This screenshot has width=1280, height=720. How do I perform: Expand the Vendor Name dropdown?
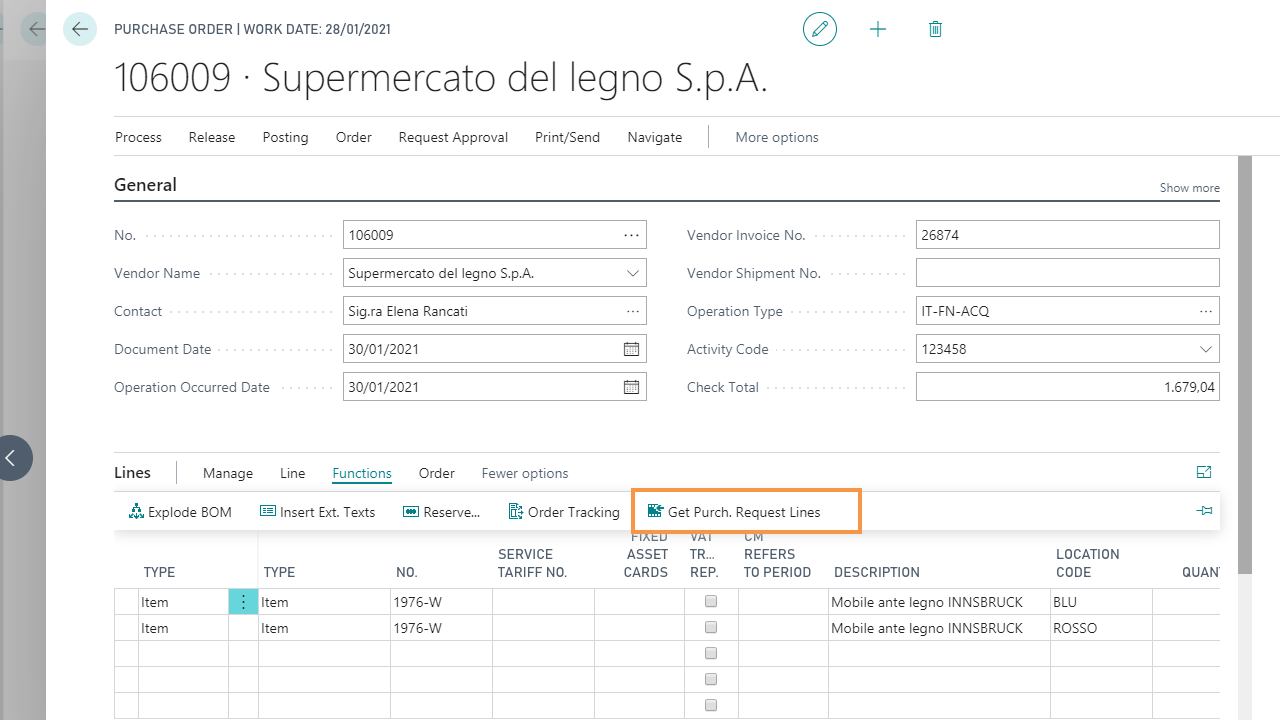632,273
